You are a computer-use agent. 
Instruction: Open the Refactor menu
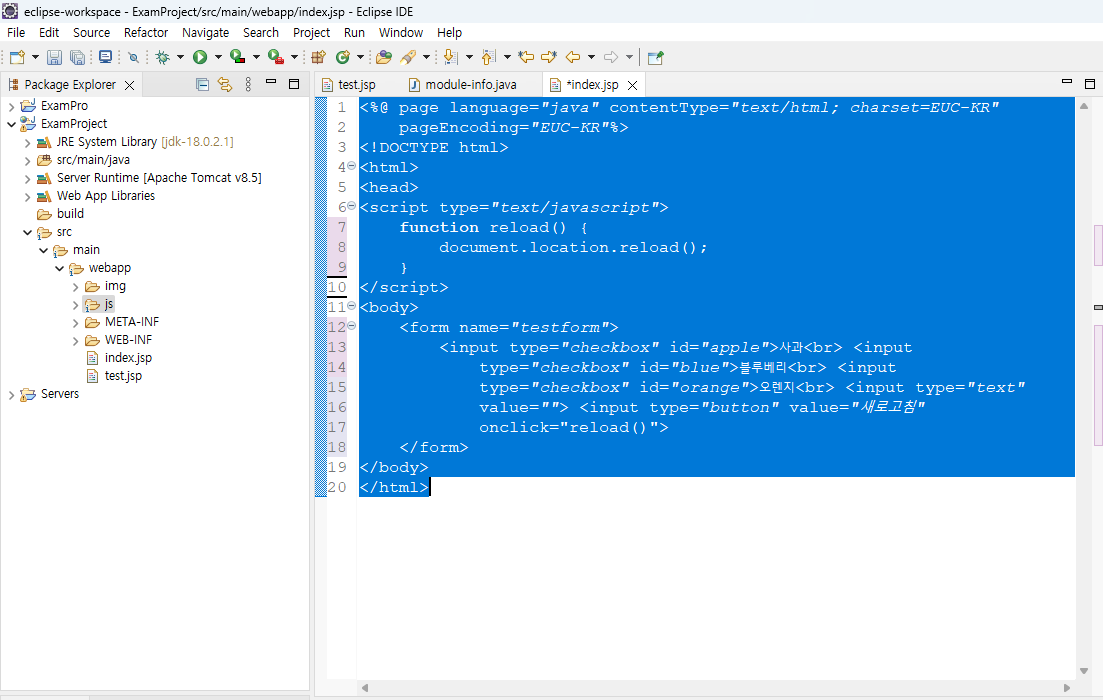click(146, 32)
